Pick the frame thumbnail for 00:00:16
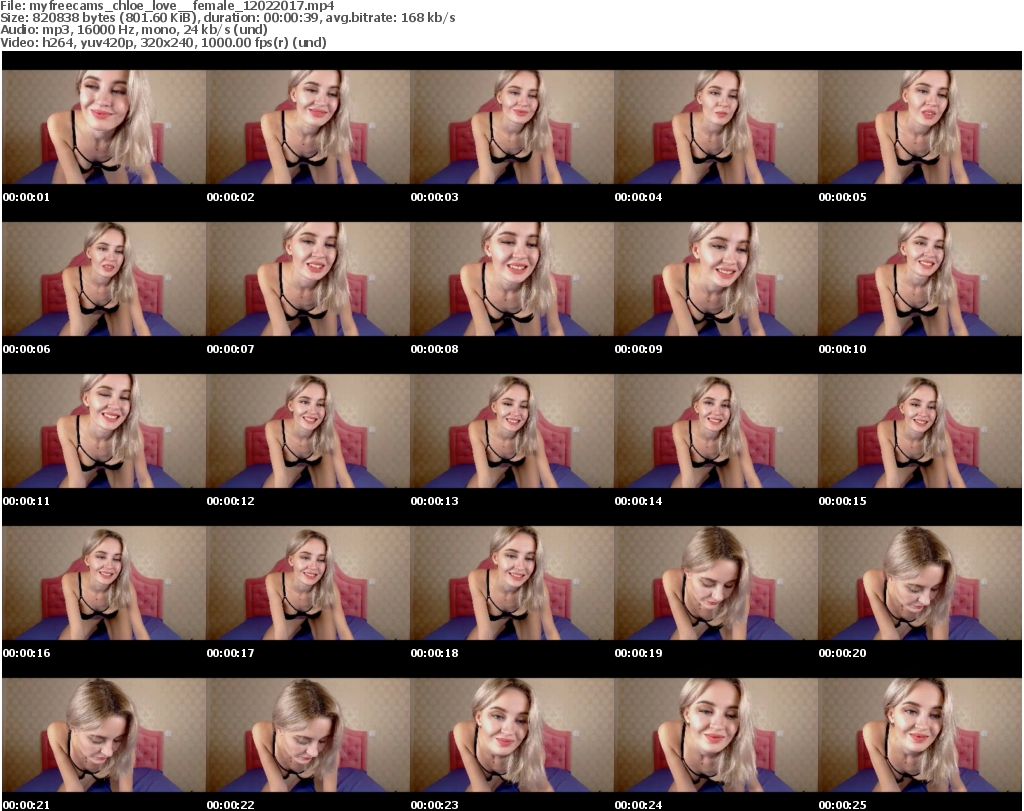This screenshot has height=811, width=1024. (x=104, y=583)
